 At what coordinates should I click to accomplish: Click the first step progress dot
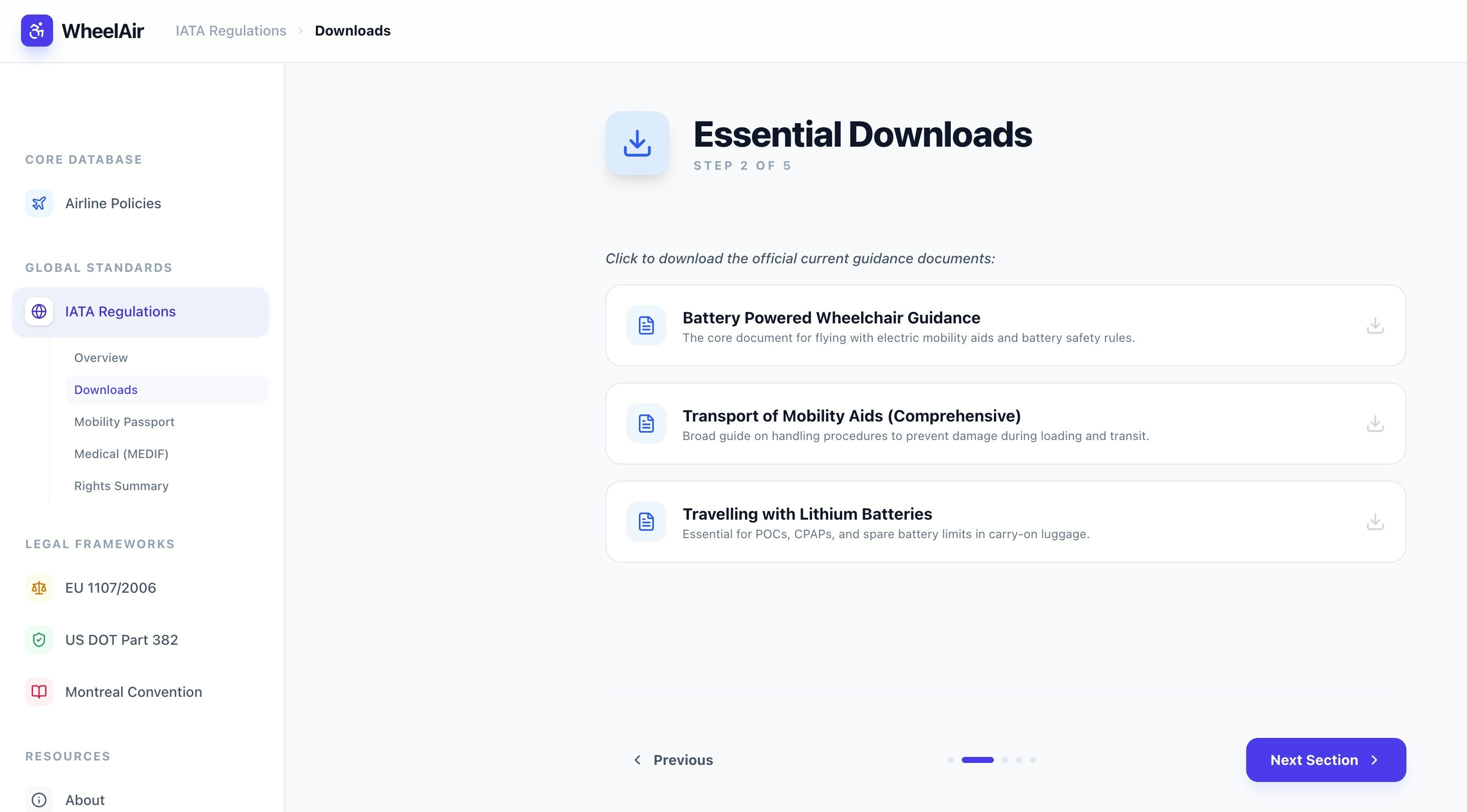point(950,759)
